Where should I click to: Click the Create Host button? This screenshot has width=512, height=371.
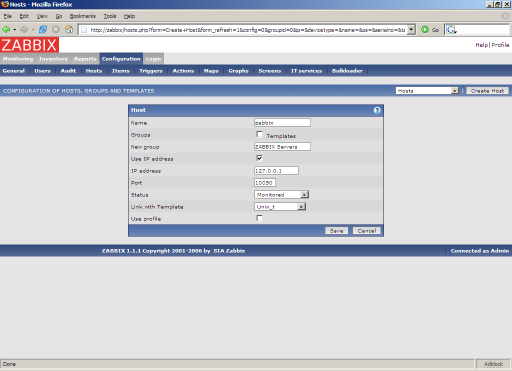(487, 91)
